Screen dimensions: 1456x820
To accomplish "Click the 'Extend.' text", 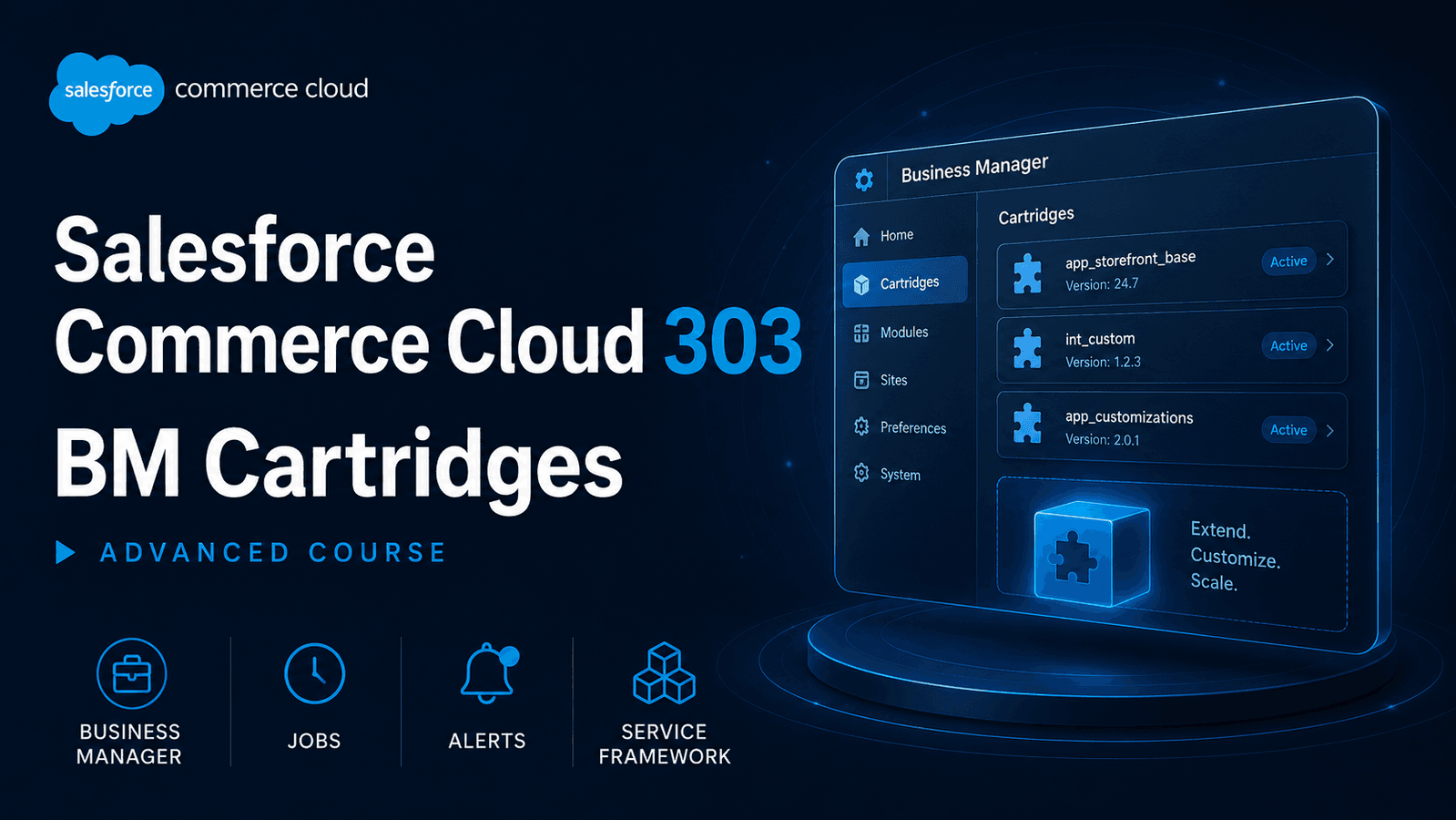I will [x=1221, y=530].
